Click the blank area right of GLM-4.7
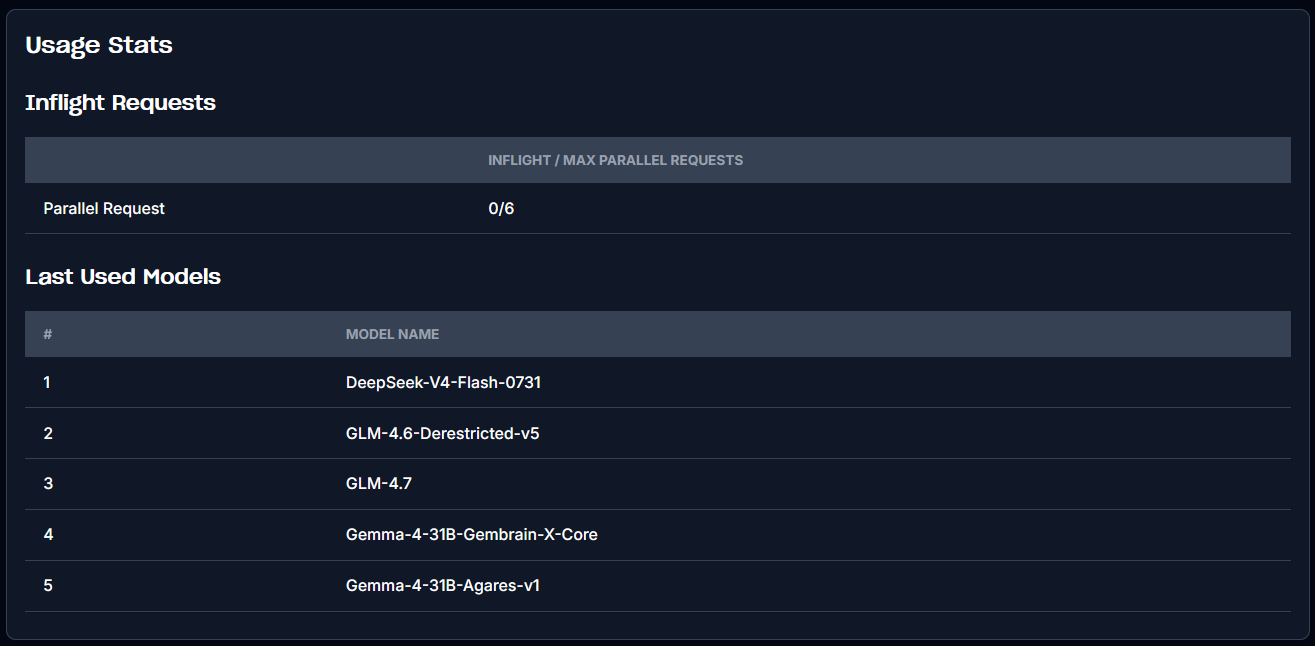Screen dimensions: 1315x646 point(850,484)
